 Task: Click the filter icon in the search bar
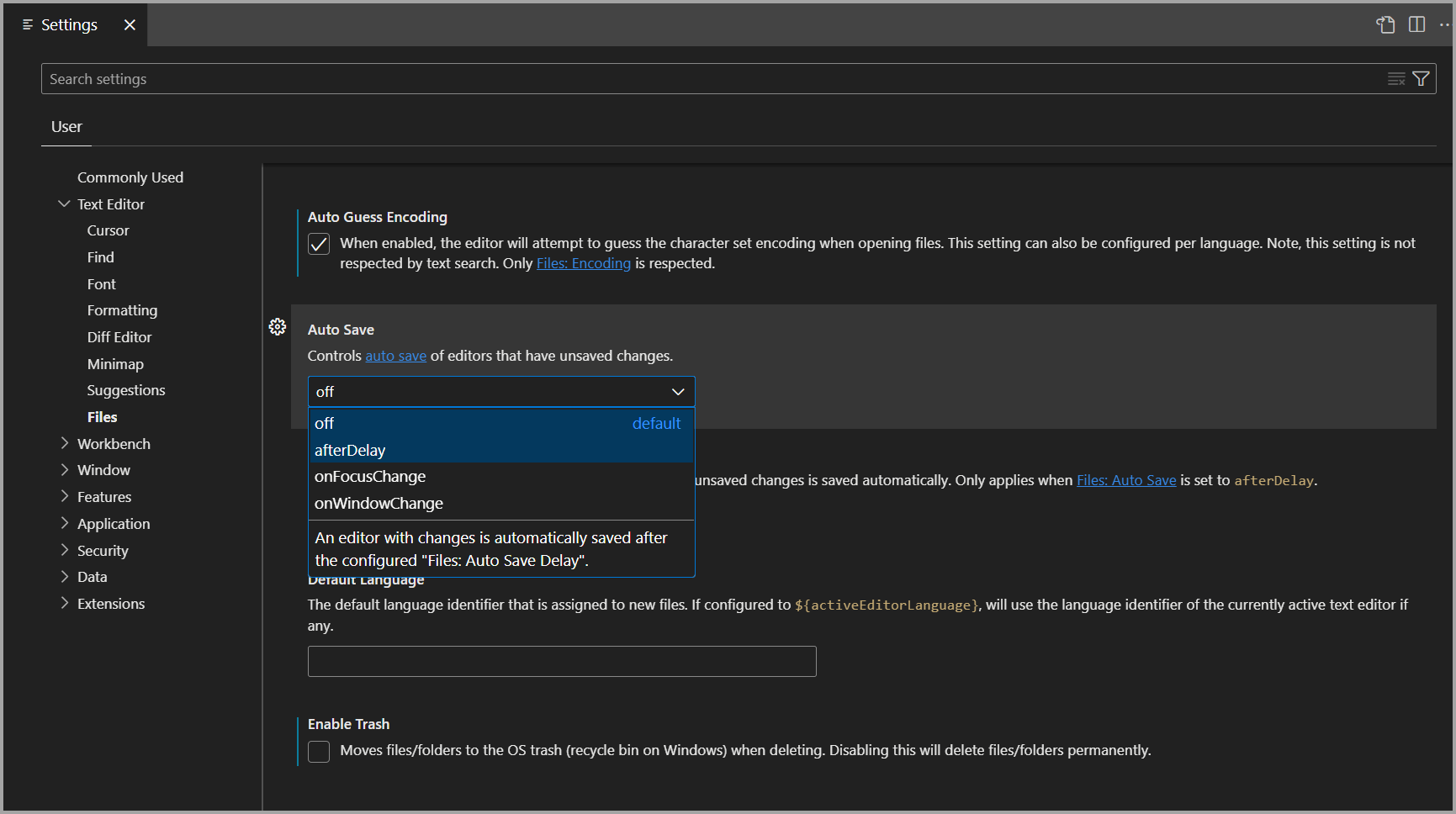pos(1422,78)
